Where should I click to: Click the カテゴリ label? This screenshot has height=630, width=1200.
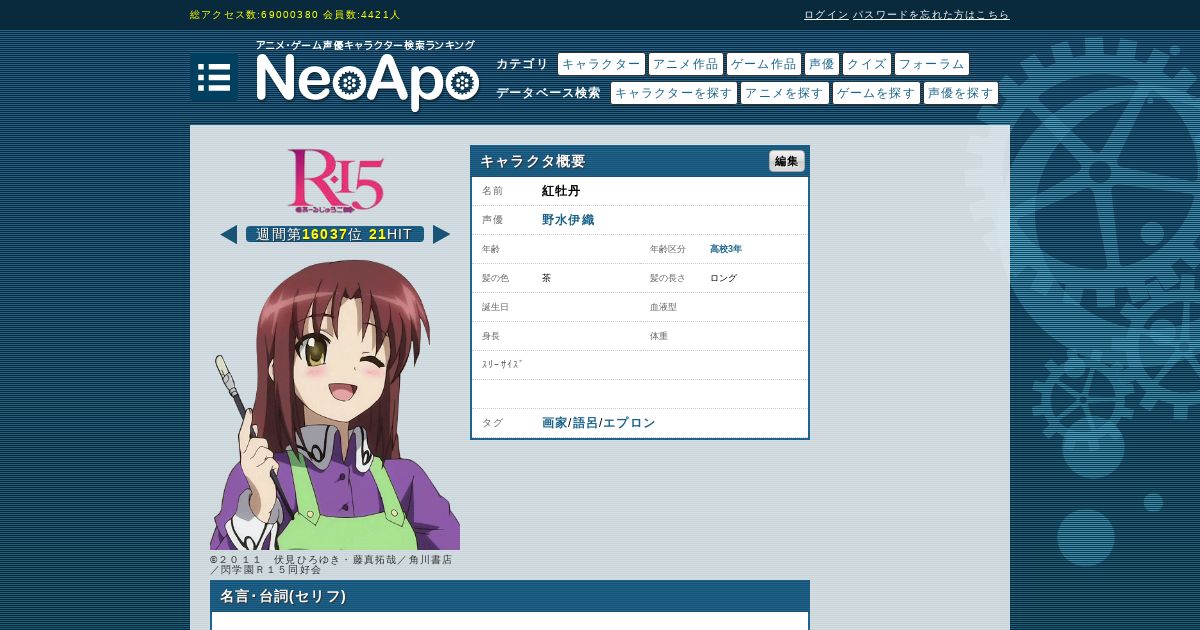(522, 64)
